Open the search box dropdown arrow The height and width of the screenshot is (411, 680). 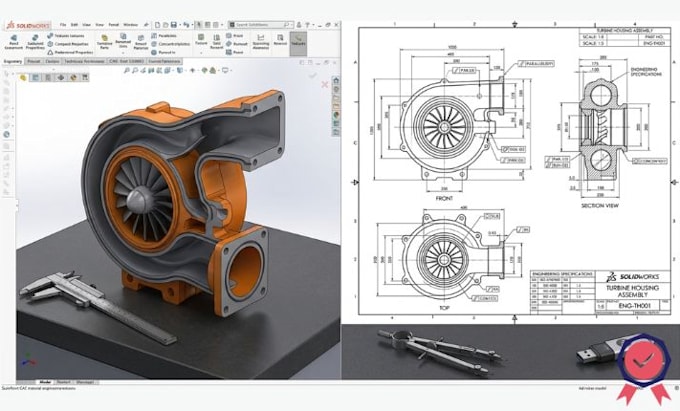(x=292, y=25)
